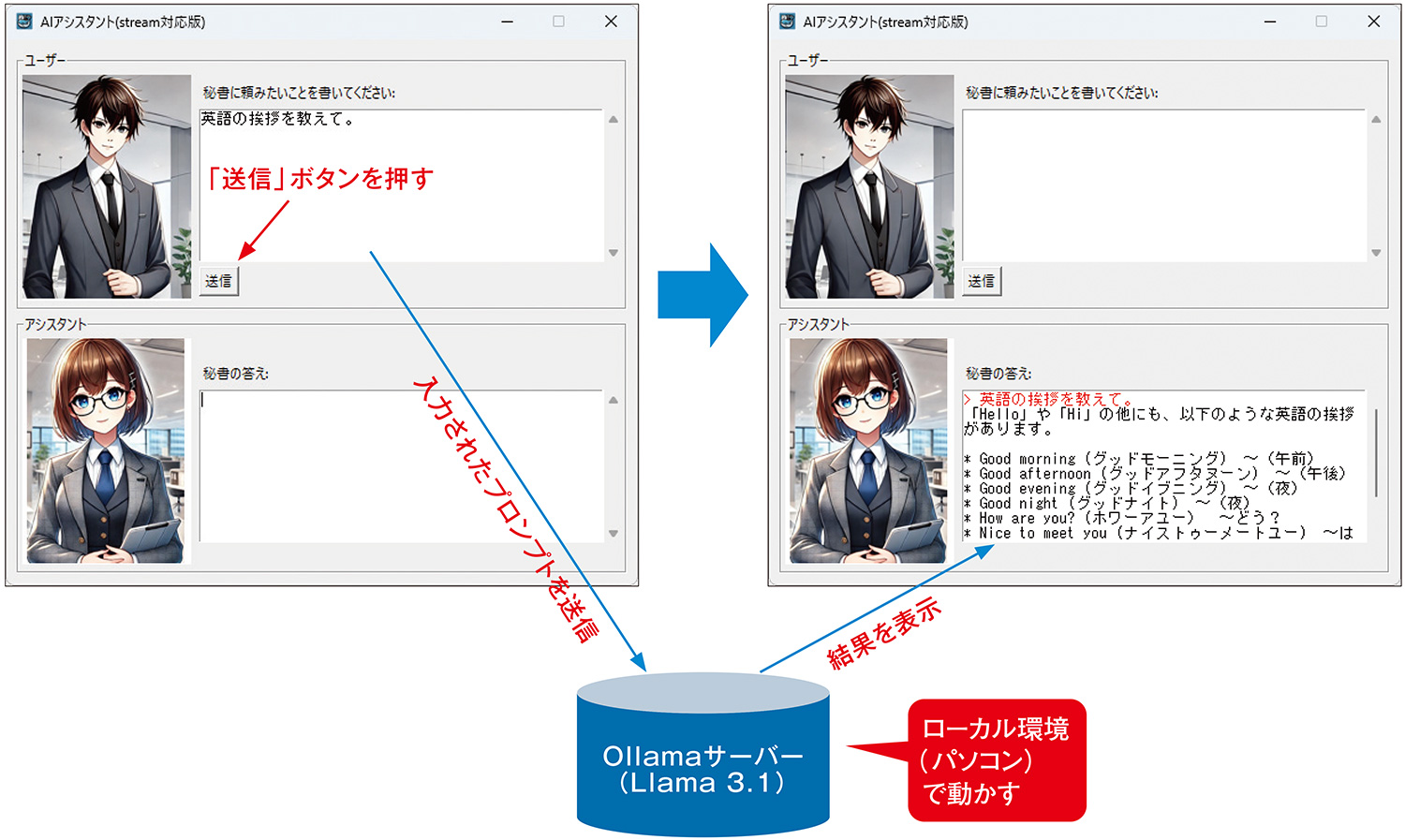The image size is (1405, 840).
Task: Click the secretary avatar in the left アシスタント panel
Action: tap(105, 448)
